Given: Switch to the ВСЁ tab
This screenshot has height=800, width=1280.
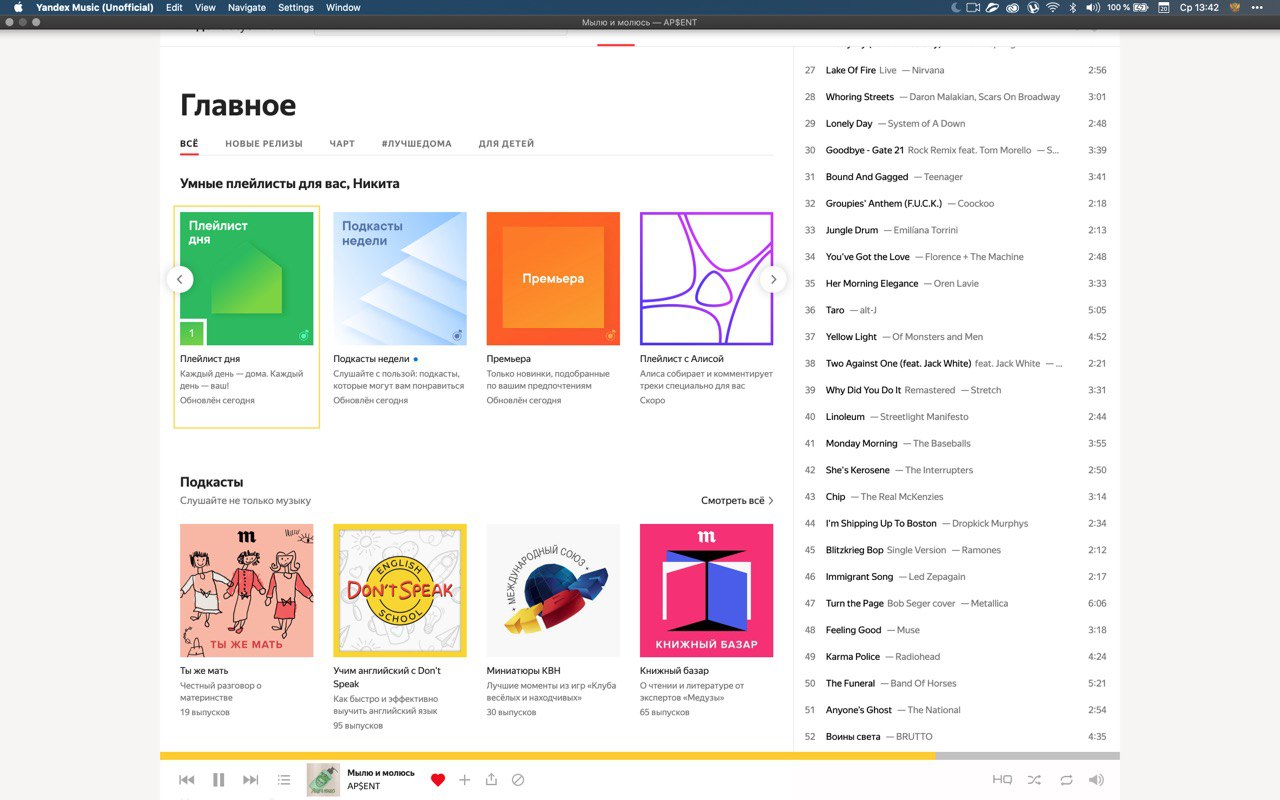Looking at the screenshot, I should (x=189, y=144).
